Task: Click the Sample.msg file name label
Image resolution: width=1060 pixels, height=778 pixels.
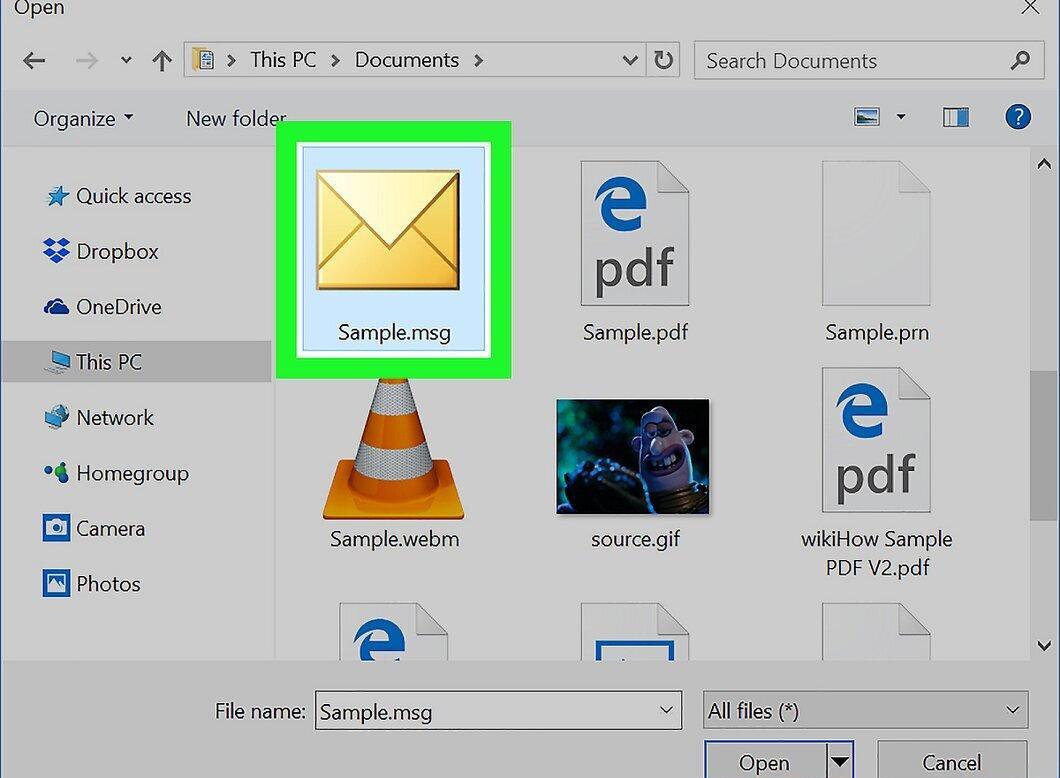Action: point(394,333)
